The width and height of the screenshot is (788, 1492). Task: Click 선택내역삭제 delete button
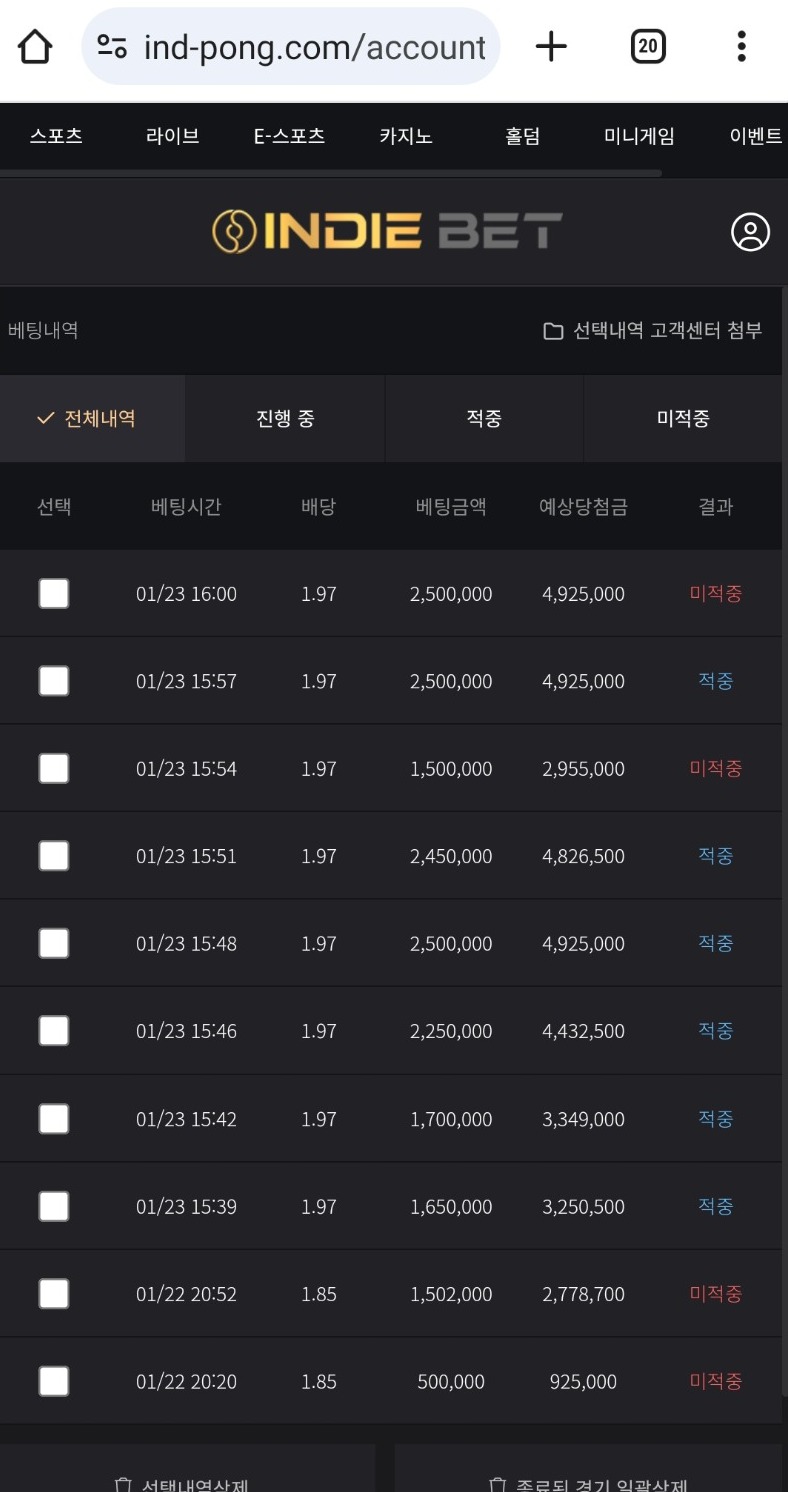click(188, 1480)
